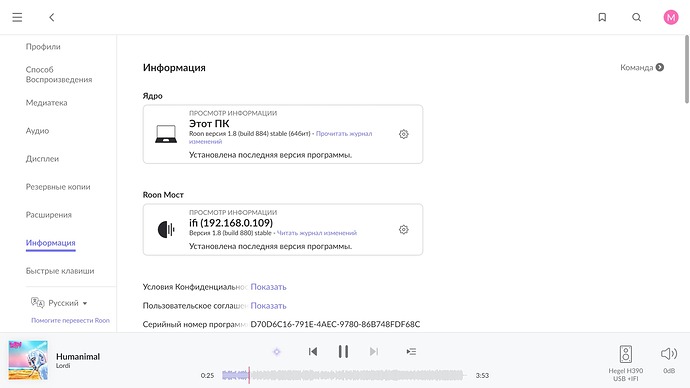Click the Roon Radio icon
The image size is (690, 388).
(276, 351)
